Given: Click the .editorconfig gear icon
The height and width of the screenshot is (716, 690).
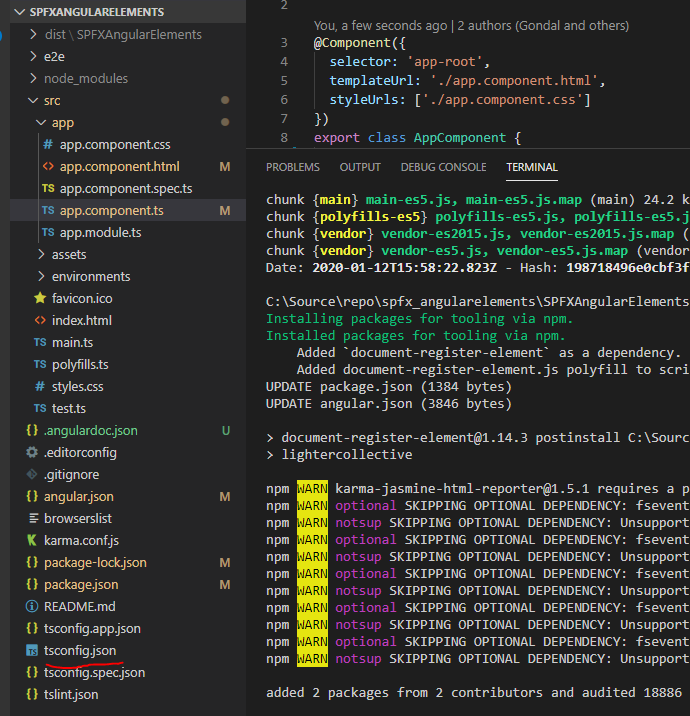Looking at the screenshot, I should 32,452.
